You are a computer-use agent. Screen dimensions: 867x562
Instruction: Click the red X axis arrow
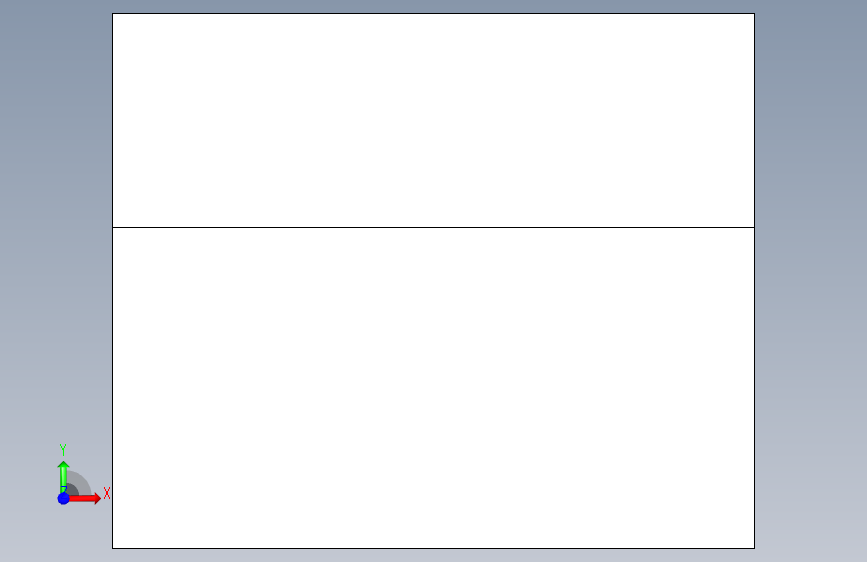click(x=85, y=498)
